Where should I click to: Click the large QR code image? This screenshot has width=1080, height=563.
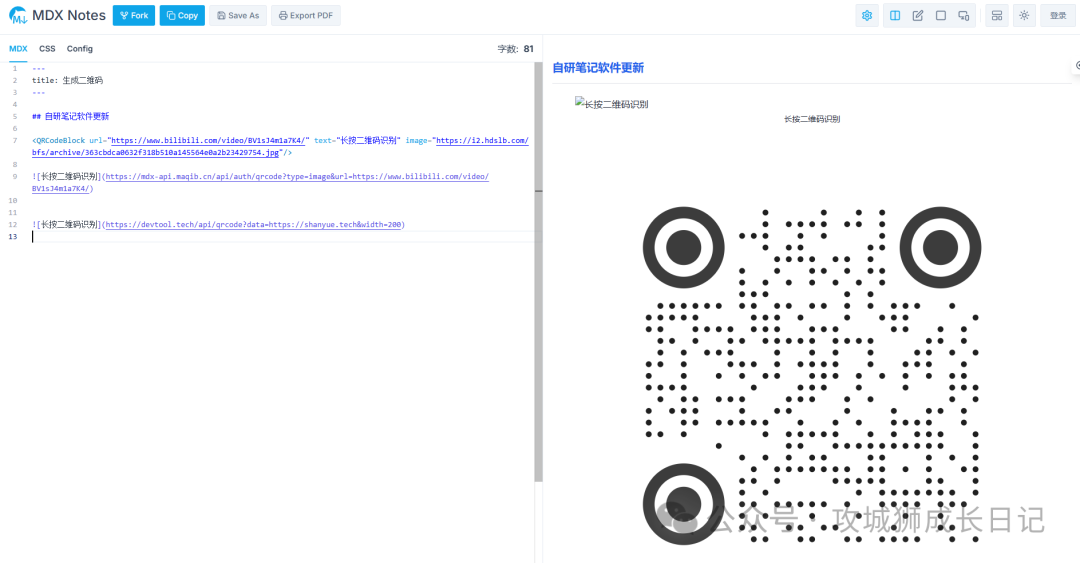pyautogui.click(x=811, y=374)
